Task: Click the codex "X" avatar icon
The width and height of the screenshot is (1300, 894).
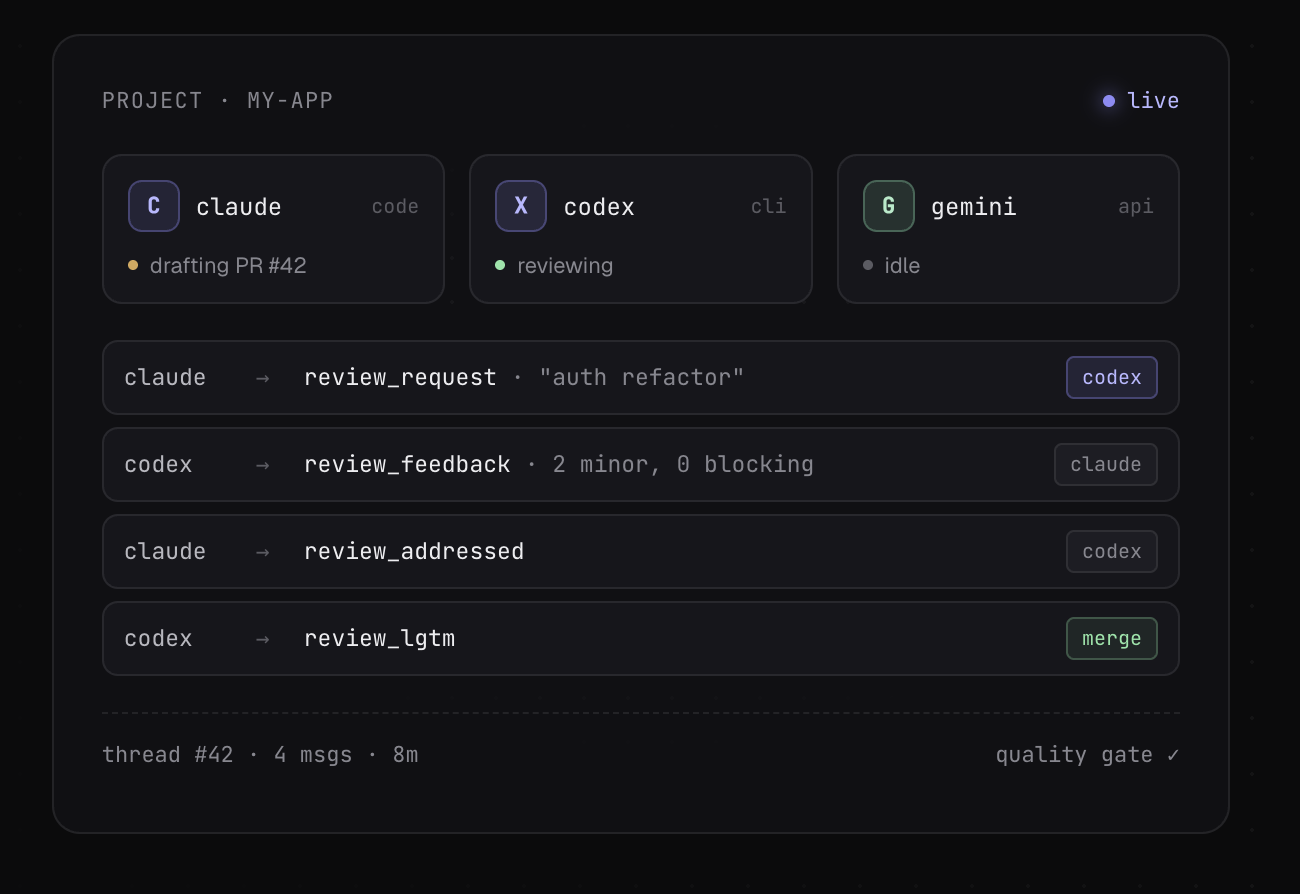Action: (521, 206)
